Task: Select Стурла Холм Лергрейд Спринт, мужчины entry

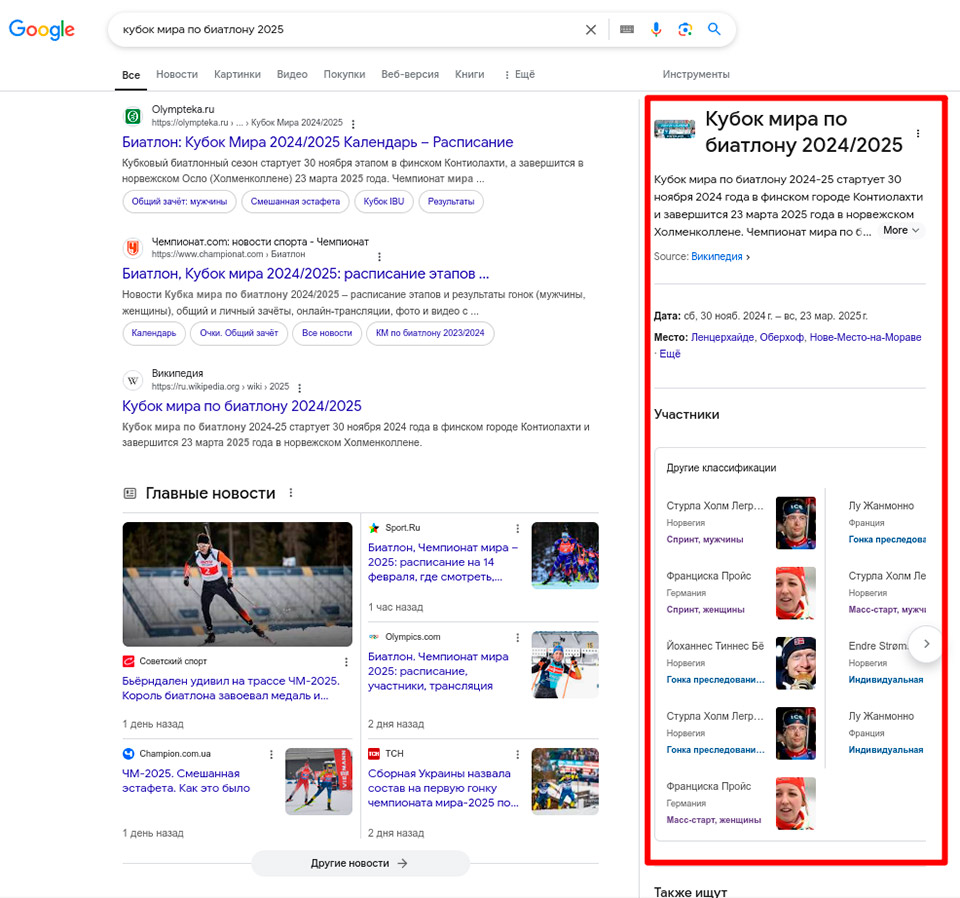Action: click(741, 523)
